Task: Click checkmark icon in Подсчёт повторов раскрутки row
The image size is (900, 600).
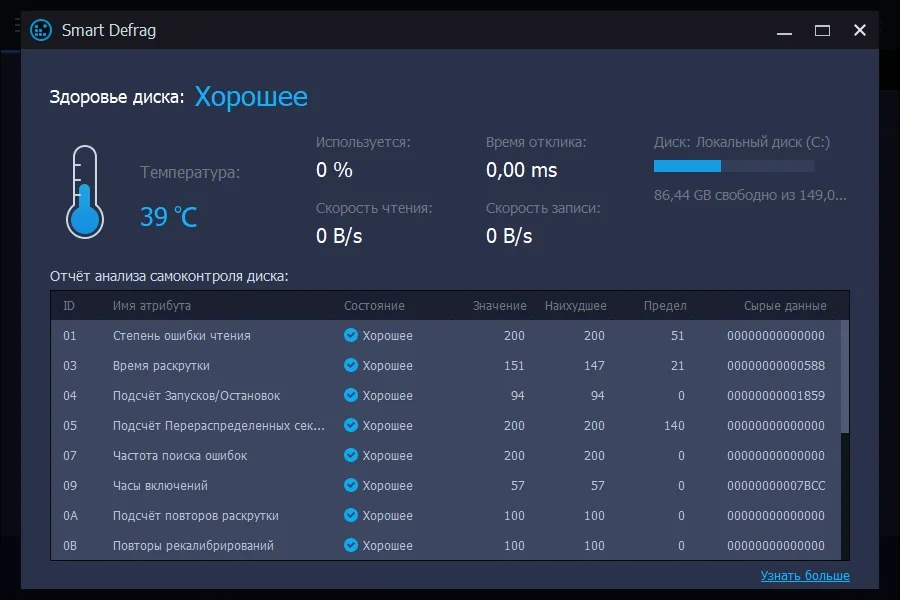Action: tap(351, 515)
